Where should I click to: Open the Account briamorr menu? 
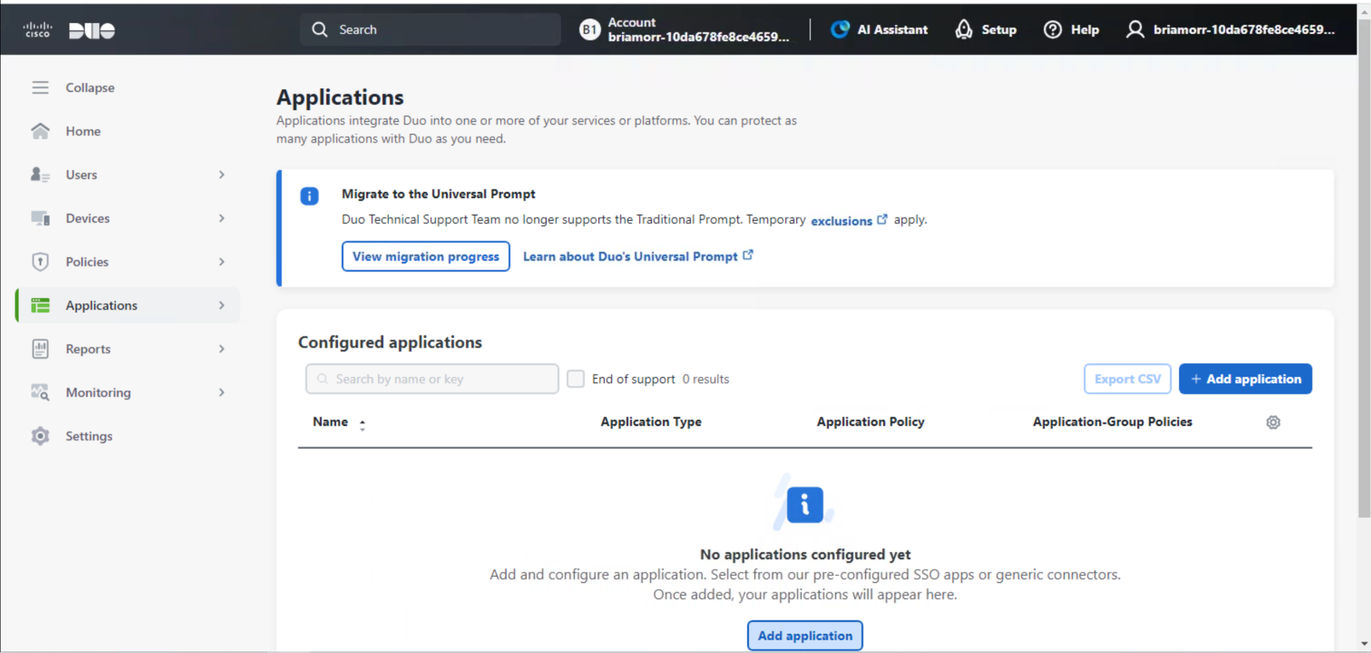[x=687, y=29]
